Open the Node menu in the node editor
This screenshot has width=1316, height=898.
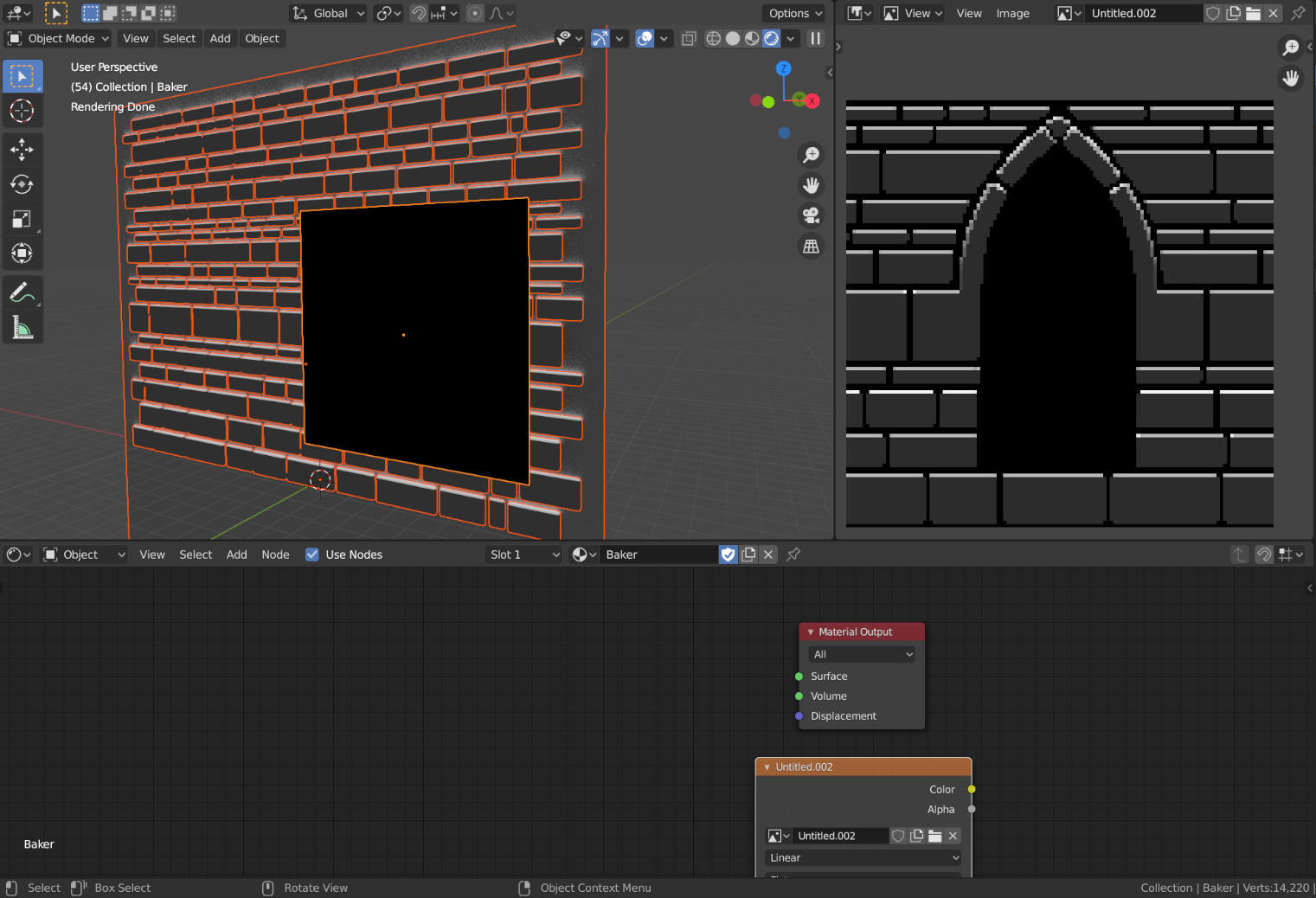point(276,555)
